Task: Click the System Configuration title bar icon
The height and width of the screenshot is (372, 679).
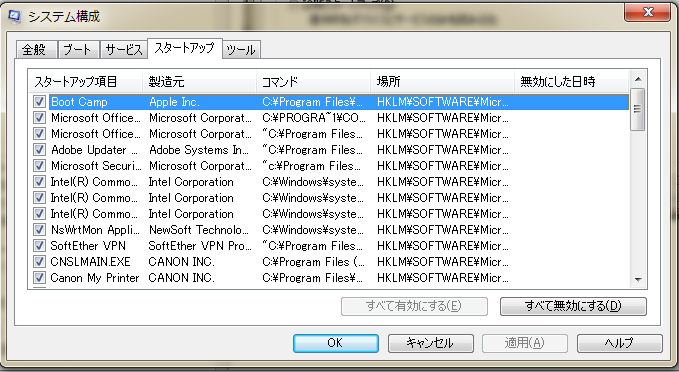Action: coord(14,16)
